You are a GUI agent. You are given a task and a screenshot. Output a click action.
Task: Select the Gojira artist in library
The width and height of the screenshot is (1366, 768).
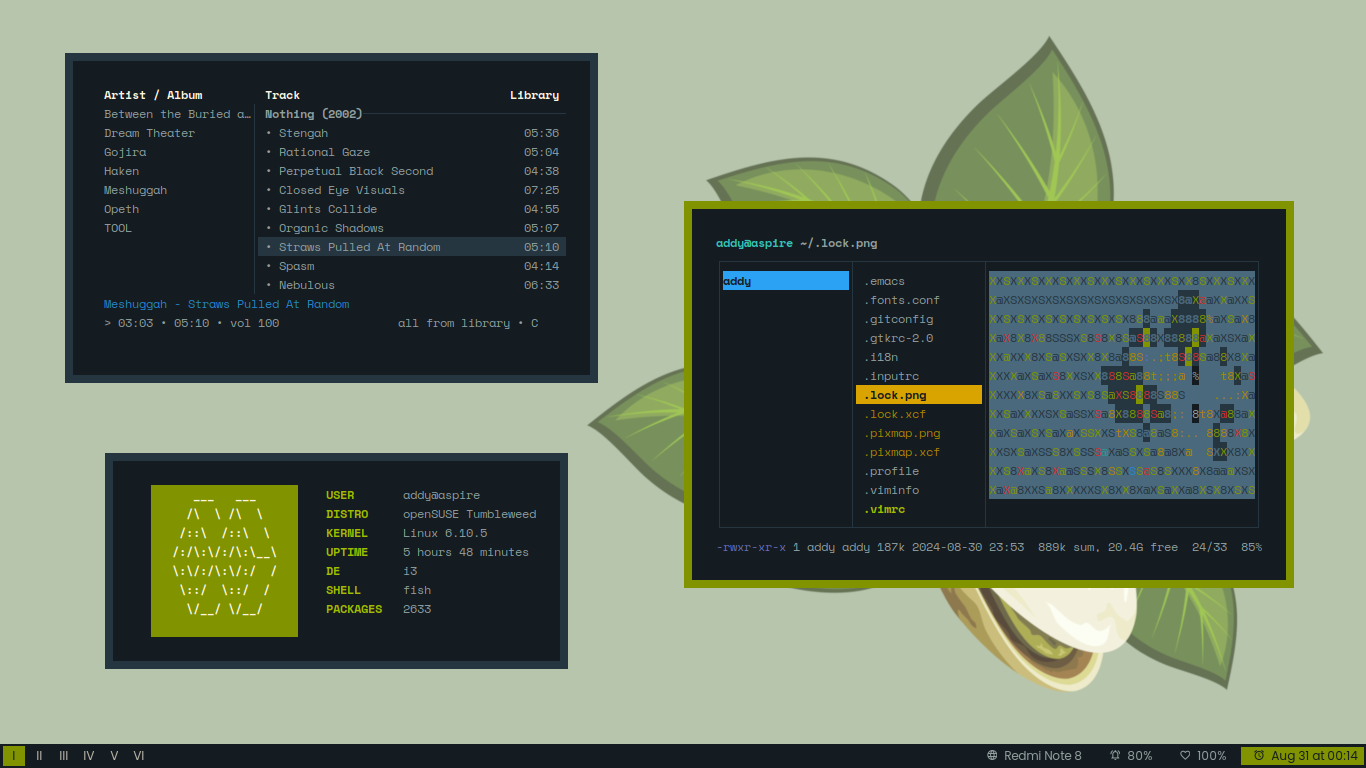tap(125, 152)
